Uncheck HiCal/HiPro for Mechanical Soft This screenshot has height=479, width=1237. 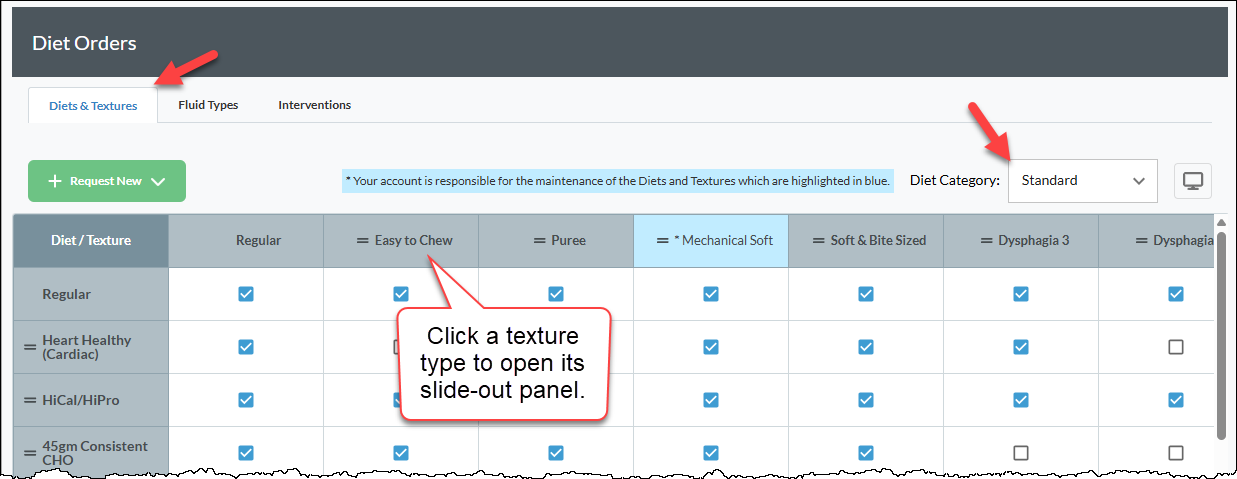[x=711, y=400]
